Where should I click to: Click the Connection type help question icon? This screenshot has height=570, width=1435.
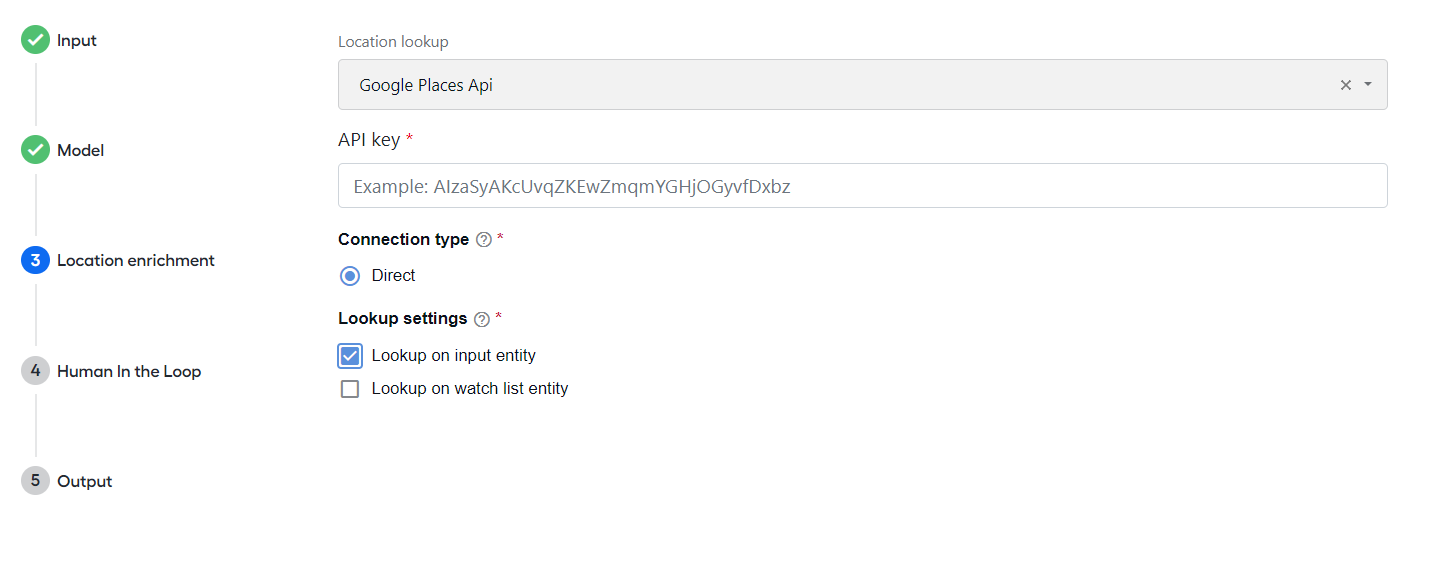pyautogui.click(x=484, y=240)
